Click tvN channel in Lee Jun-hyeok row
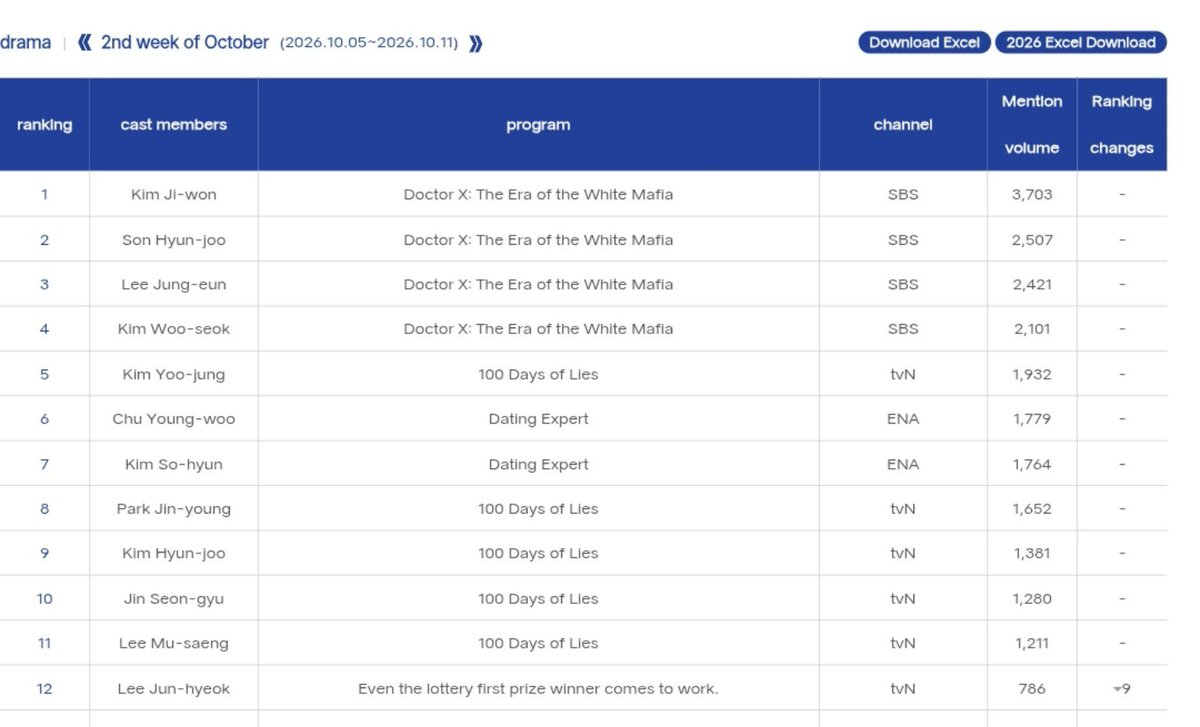Viewport: 1200px width, 727px height. point(903,689)
